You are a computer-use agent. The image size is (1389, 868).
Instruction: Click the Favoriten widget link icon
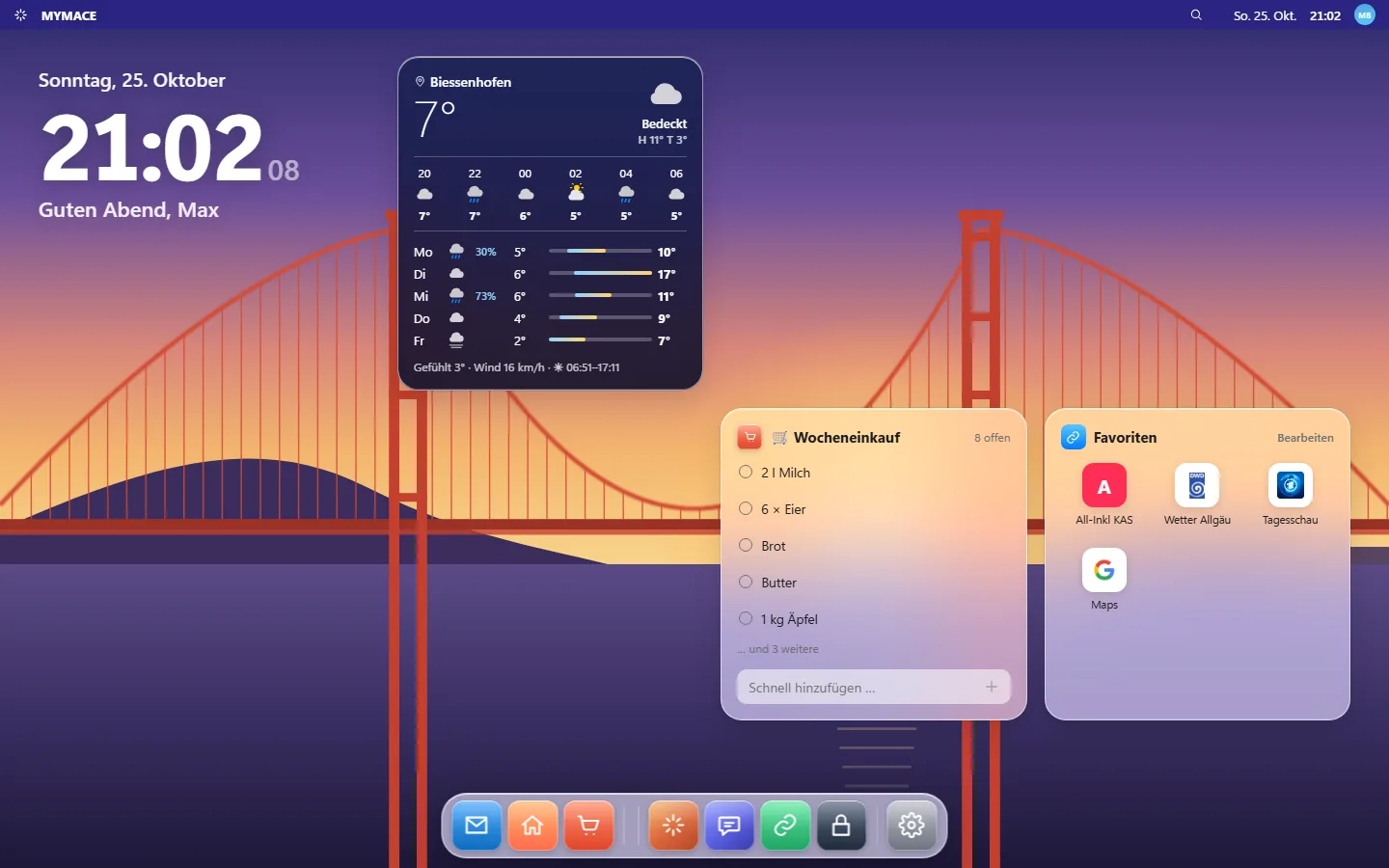(1074, 437)
